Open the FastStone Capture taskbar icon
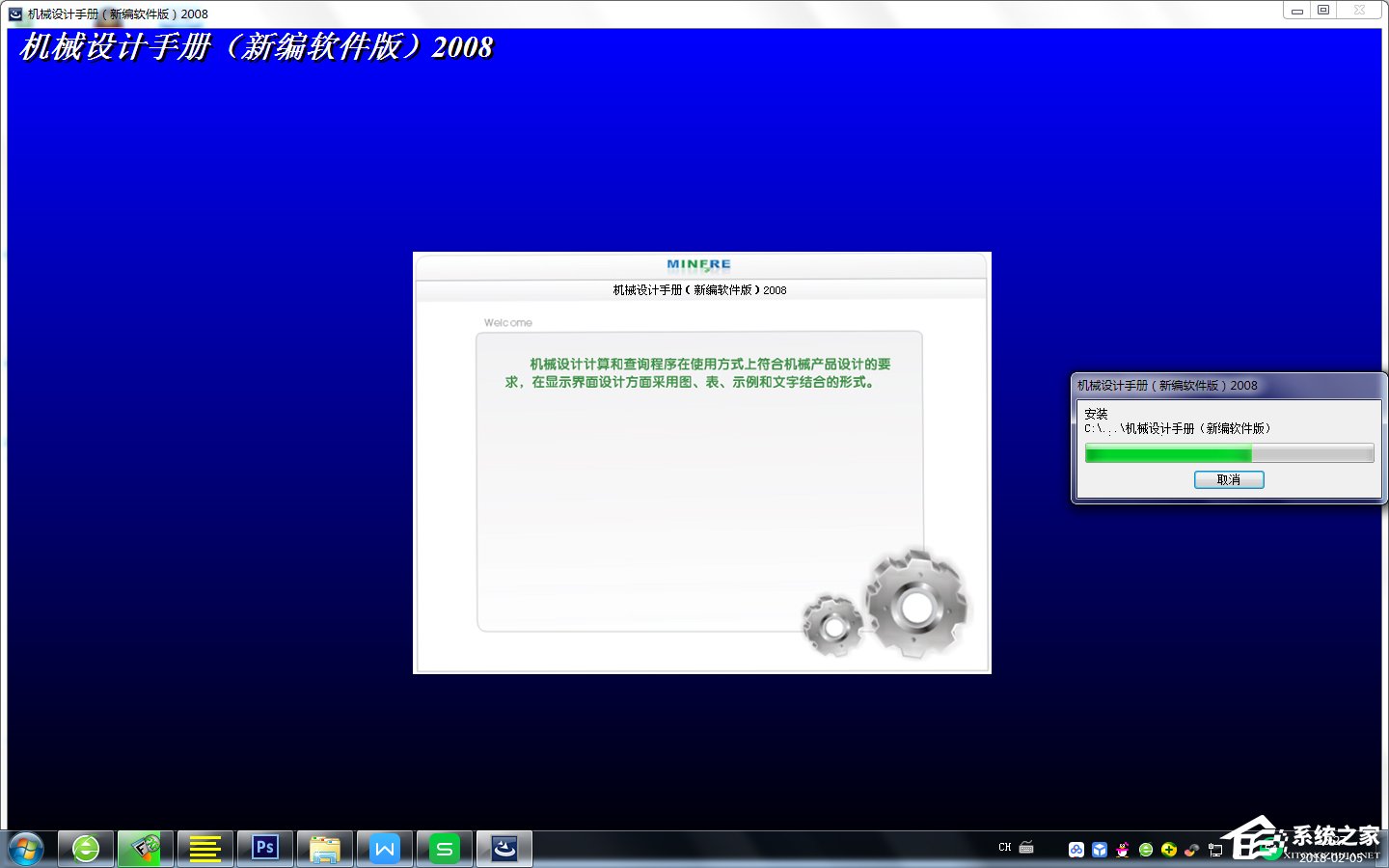1389x868 pixels. click(146, 849)
